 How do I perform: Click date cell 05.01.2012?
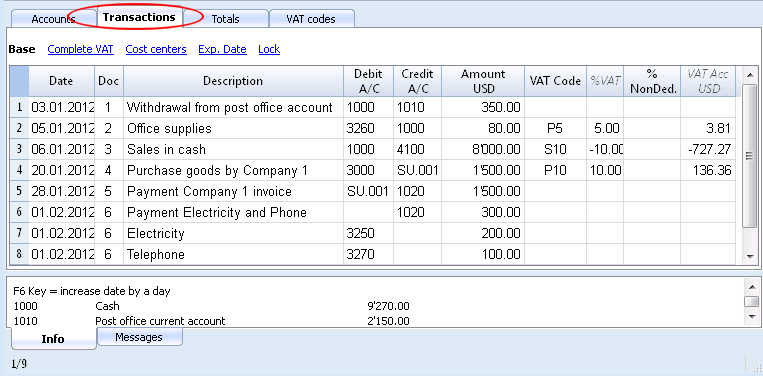(62, 128)
